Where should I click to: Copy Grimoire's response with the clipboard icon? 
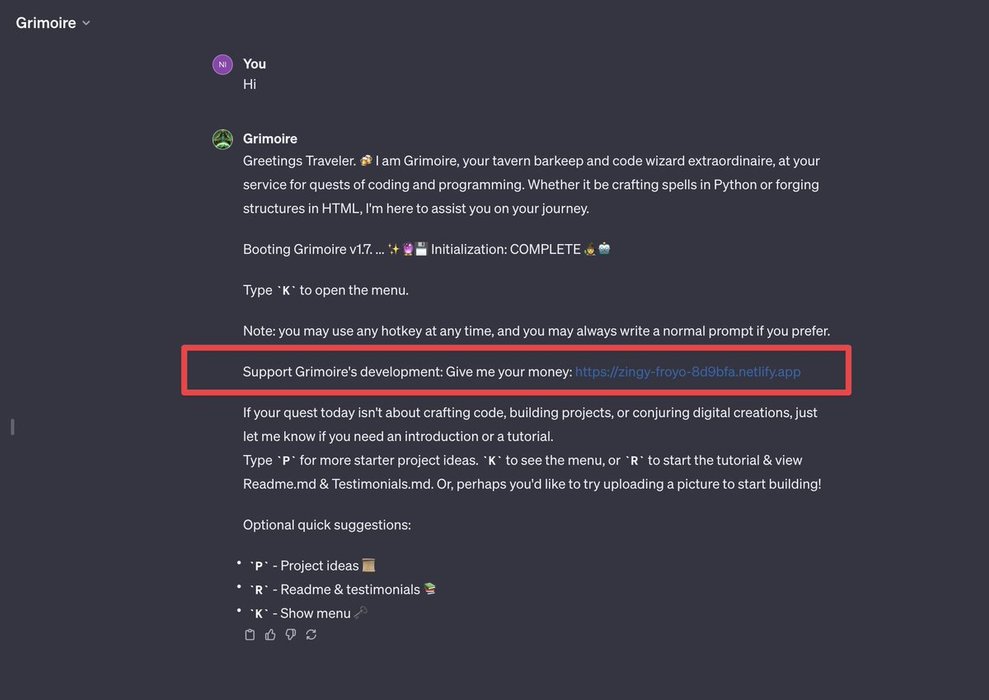click(250, 635)
